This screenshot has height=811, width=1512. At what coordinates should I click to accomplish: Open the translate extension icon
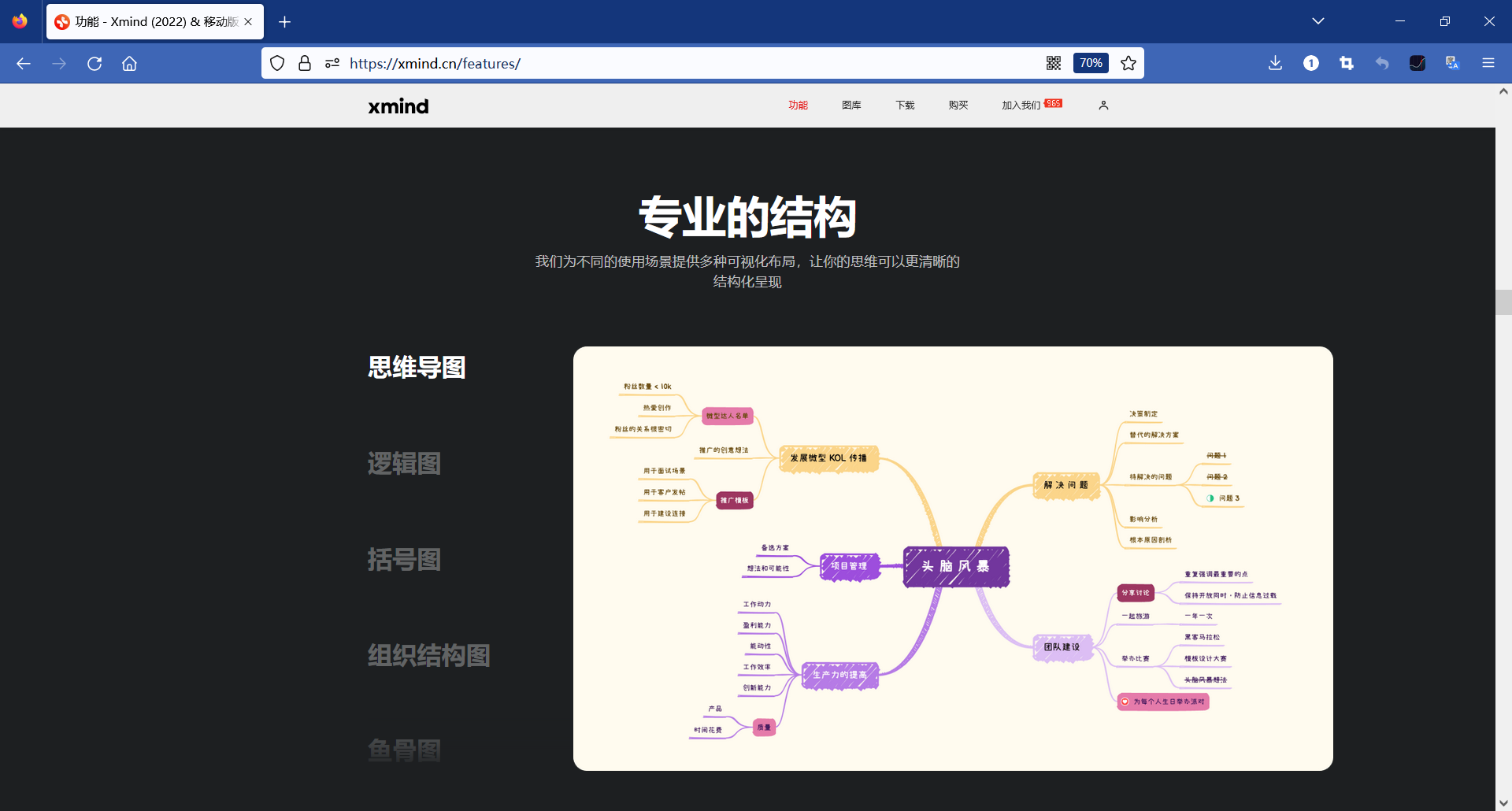[1453, 63]
